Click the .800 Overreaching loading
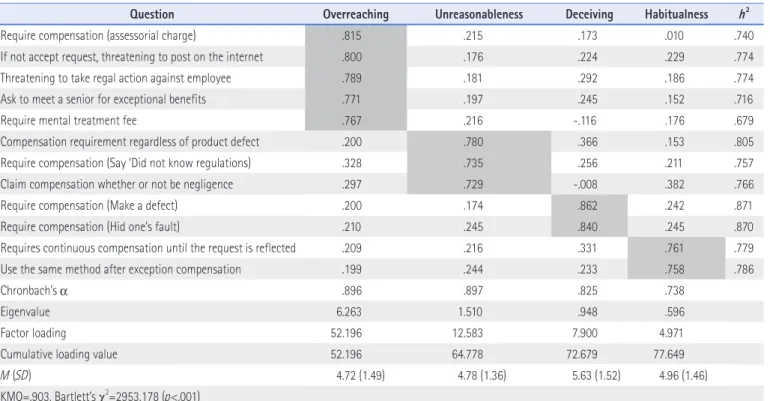The image size is (770, 401). click(x=352, y=57)
